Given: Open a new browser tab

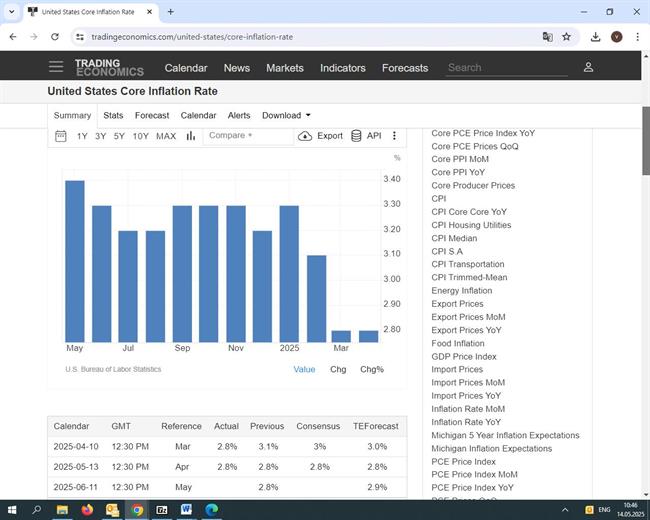Looking at the screenshot, I should coord(170,12).
